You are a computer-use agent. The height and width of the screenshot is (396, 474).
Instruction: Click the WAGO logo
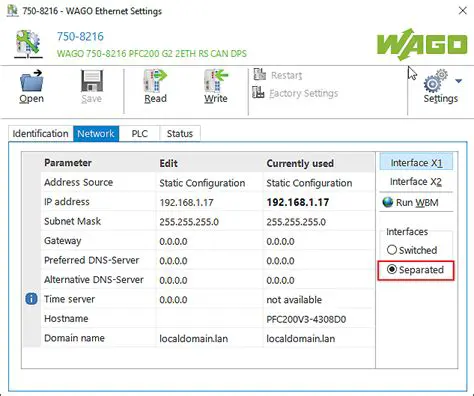tap(422, 44)
